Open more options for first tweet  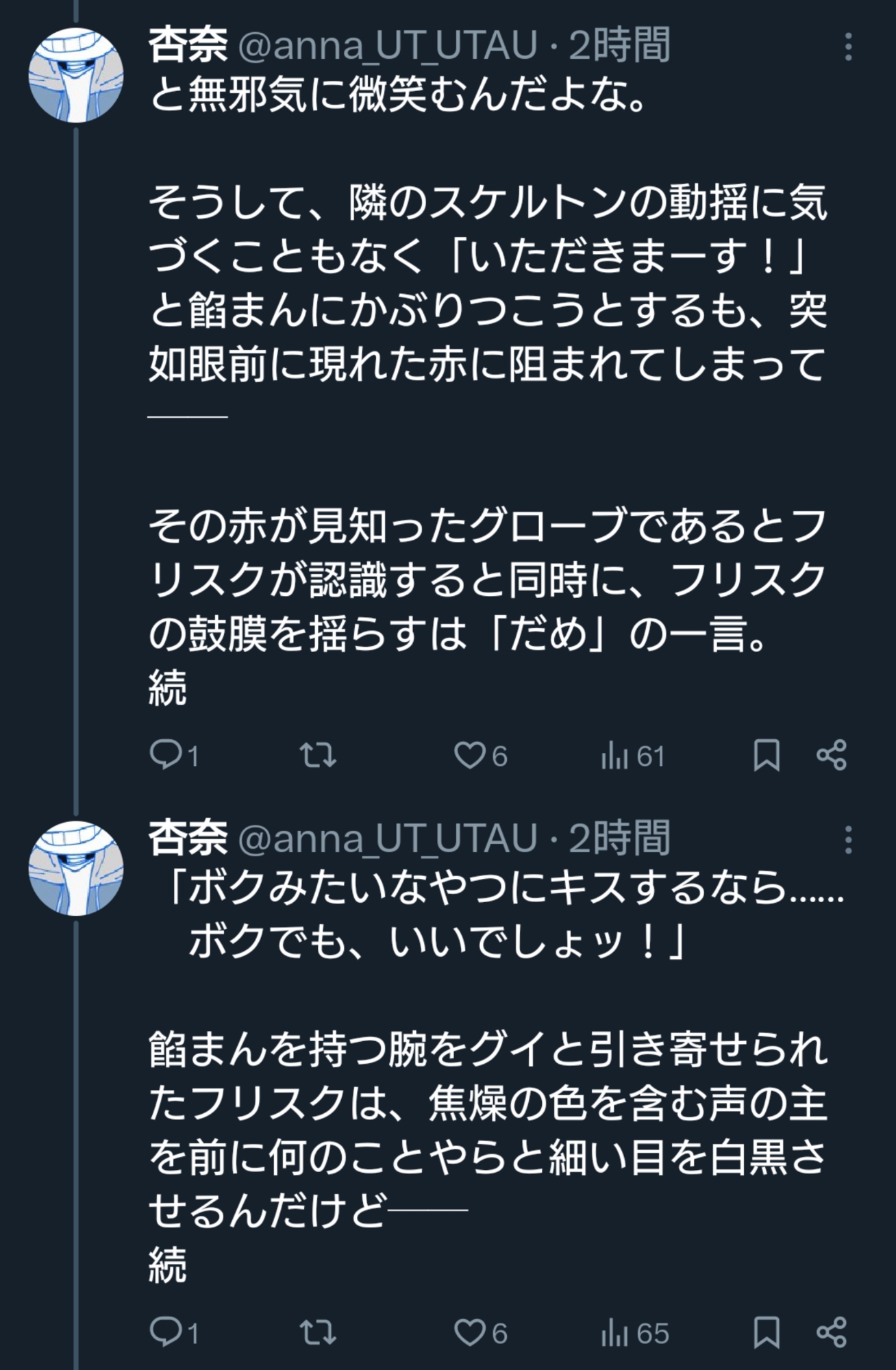(x=848, y=47)
